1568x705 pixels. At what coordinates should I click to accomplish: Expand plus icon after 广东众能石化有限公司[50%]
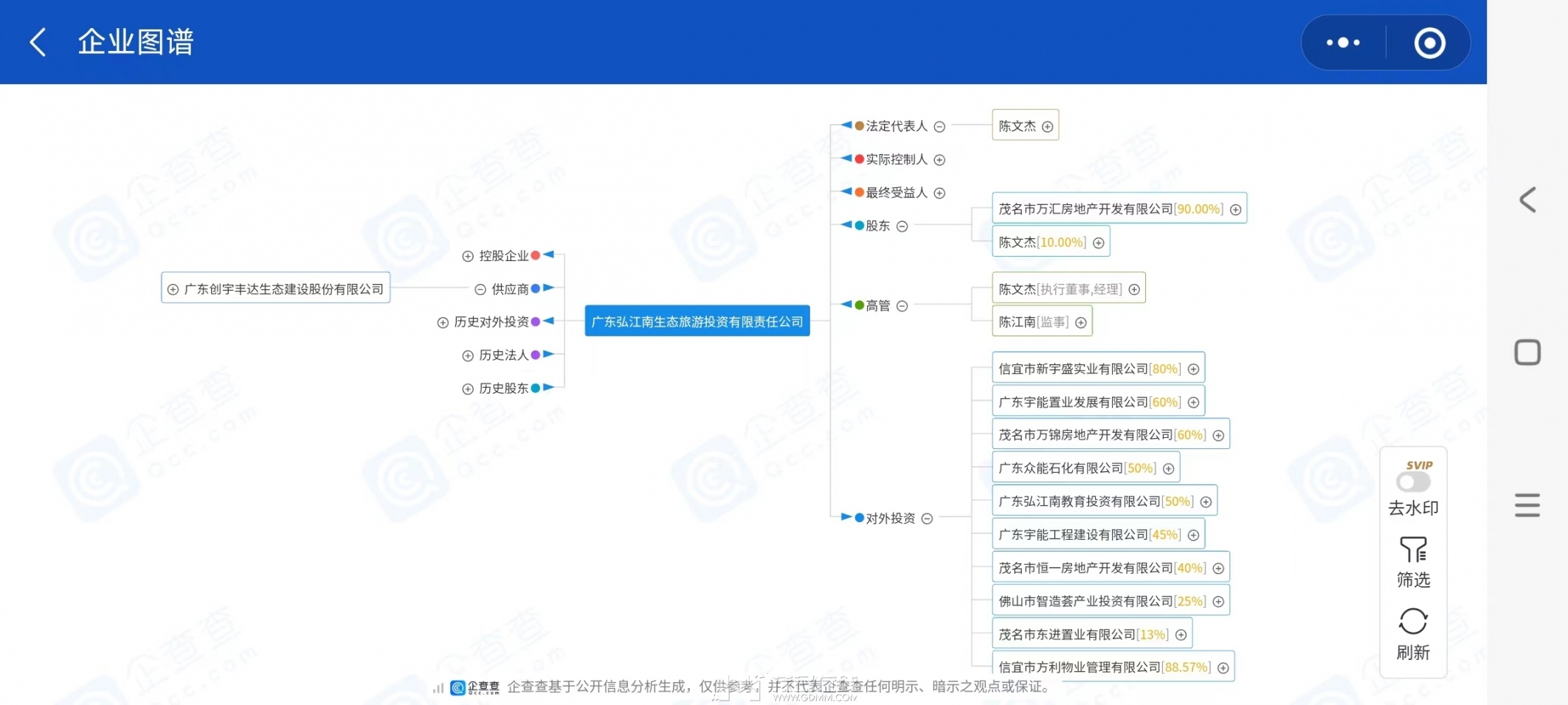[1168, 468]
